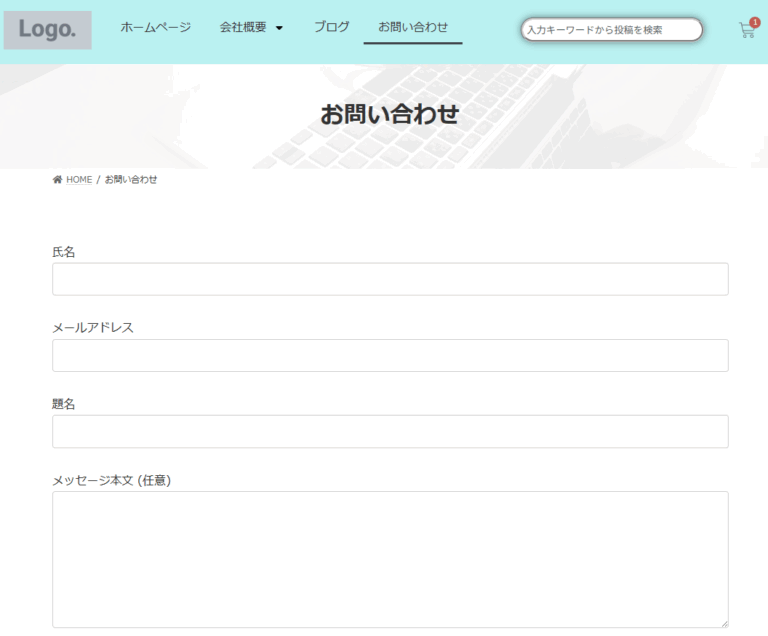Viewport: 768px width, 636px height.
Task: Click the message textarea resize handle
Action: [x=723, y=622]
